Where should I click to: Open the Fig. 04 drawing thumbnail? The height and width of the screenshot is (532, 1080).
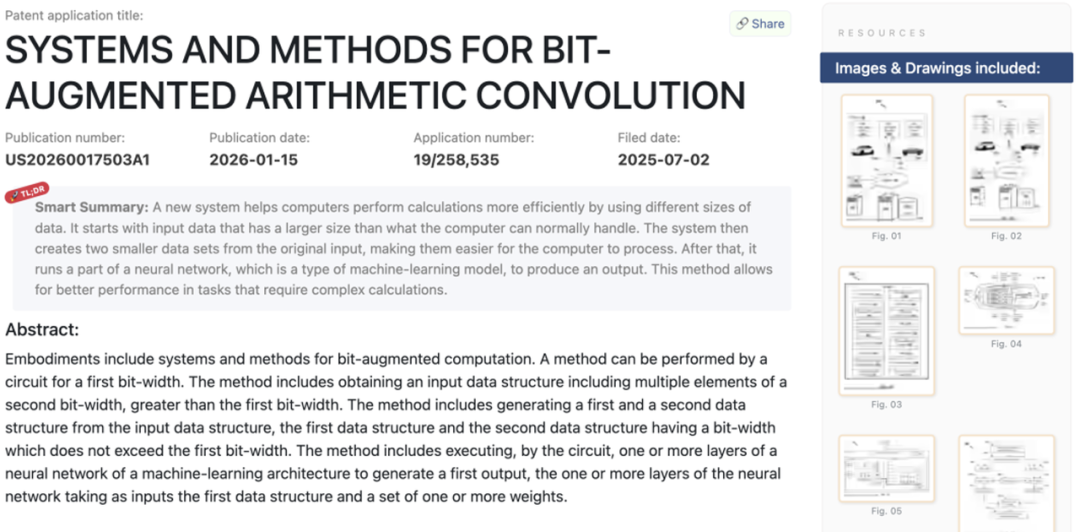coord(1007,300)
